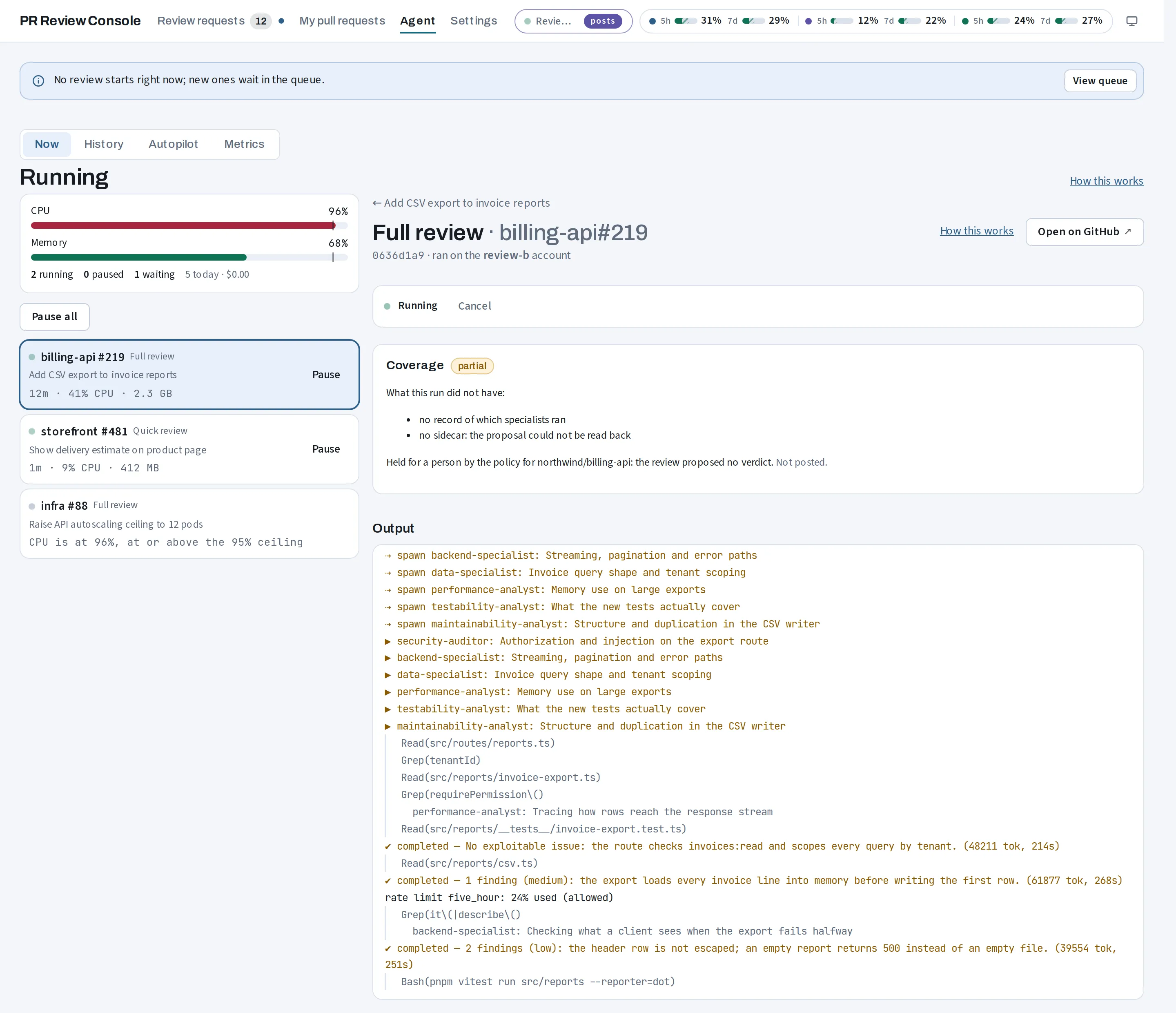Click the grey status dot on infra #88

[x=32, y=506]
